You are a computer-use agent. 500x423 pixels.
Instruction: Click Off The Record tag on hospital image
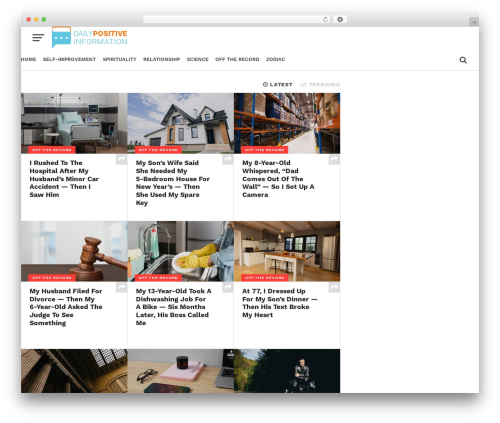[52, 150]
